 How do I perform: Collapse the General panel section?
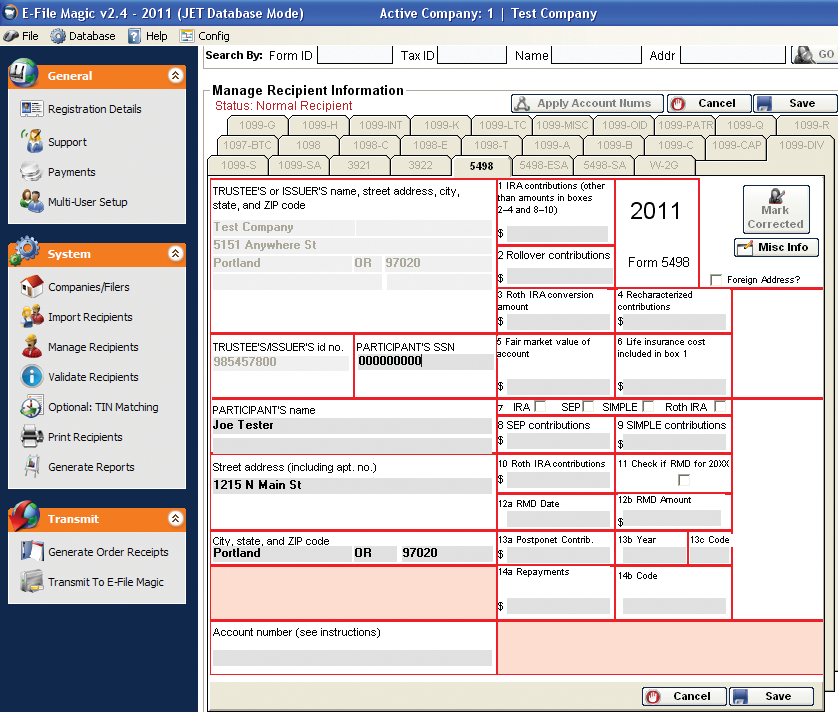point(175,75)
